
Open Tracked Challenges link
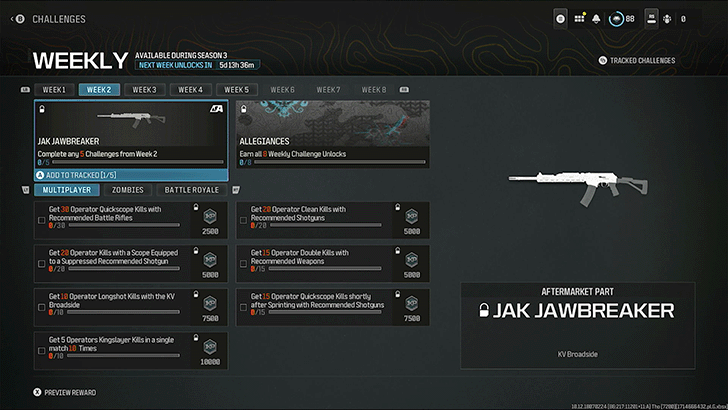[x=643, y=60]
